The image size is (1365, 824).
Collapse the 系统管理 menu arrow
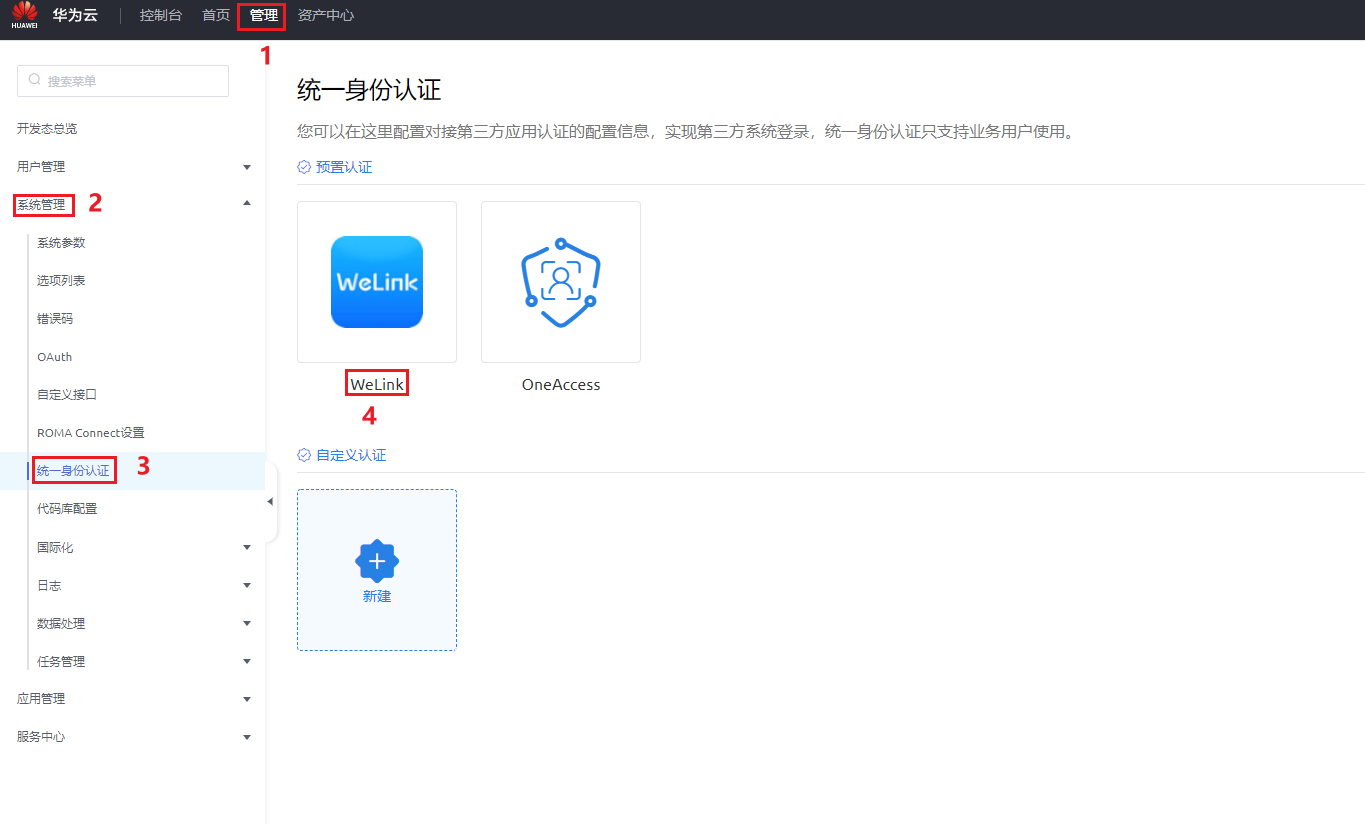247,203
